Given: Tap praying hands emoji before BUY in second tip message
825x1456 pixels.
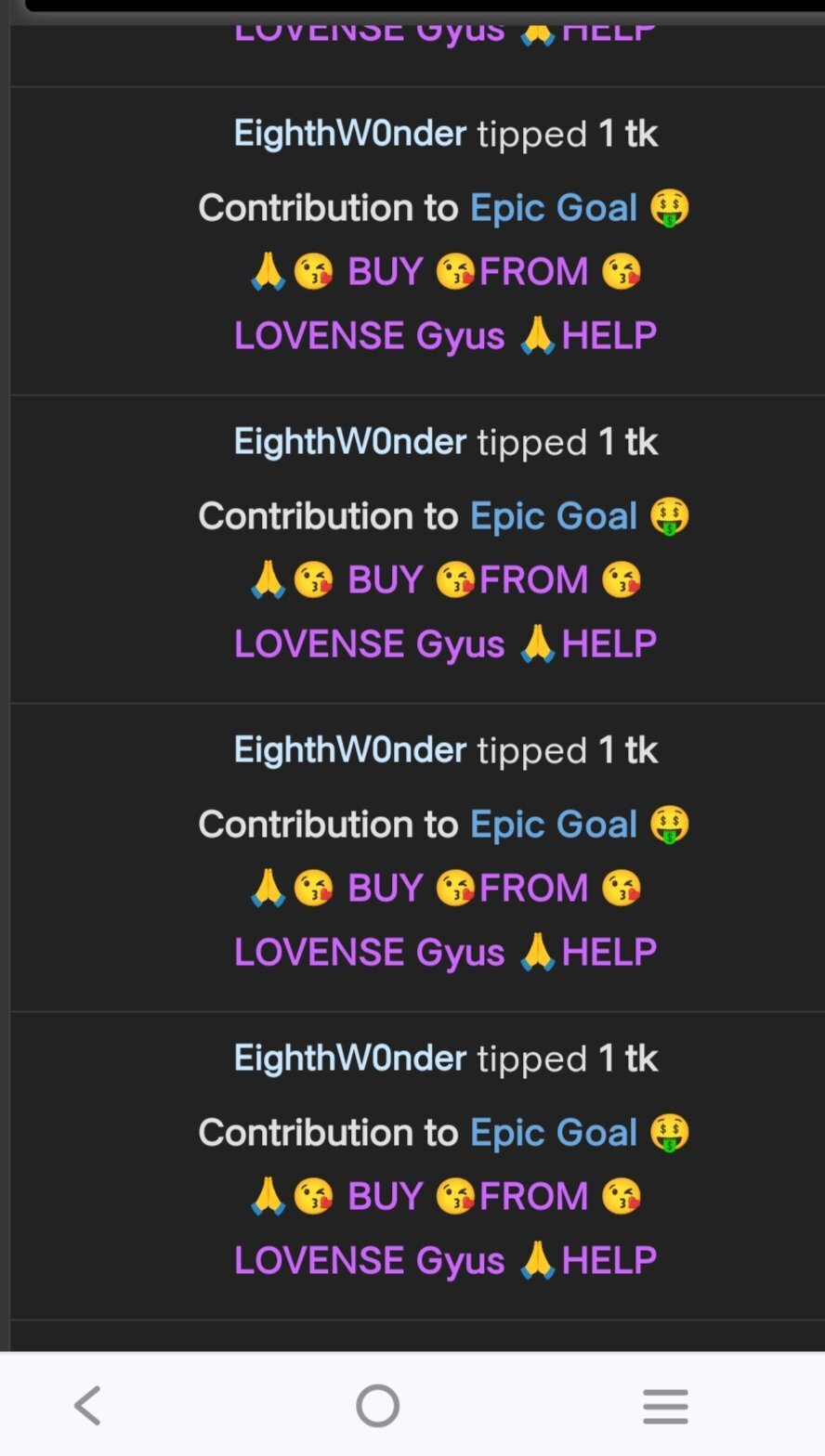Looking at the screenshot, I should [268, 580].
